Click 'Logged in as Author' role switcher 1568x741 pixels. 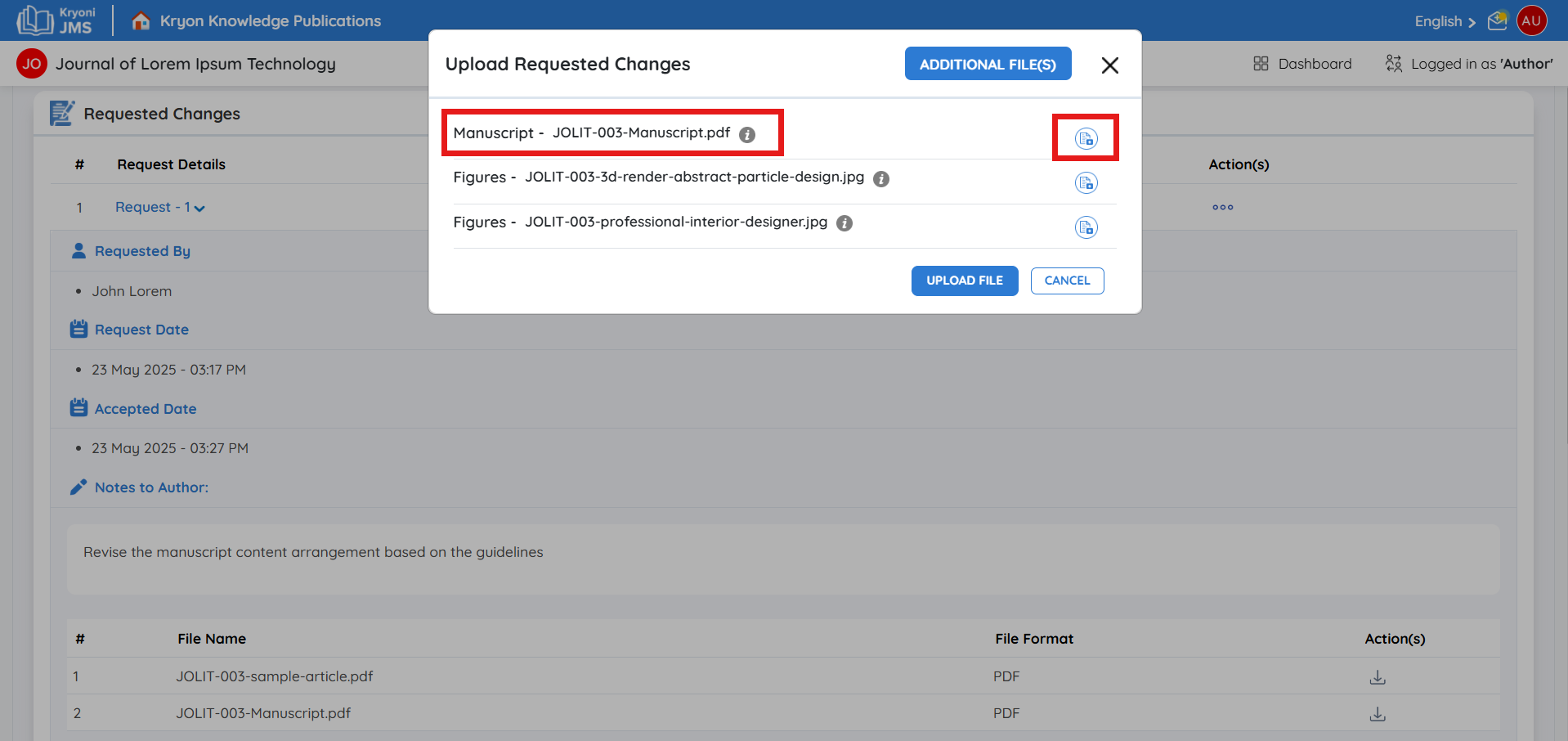[1469, 64]
